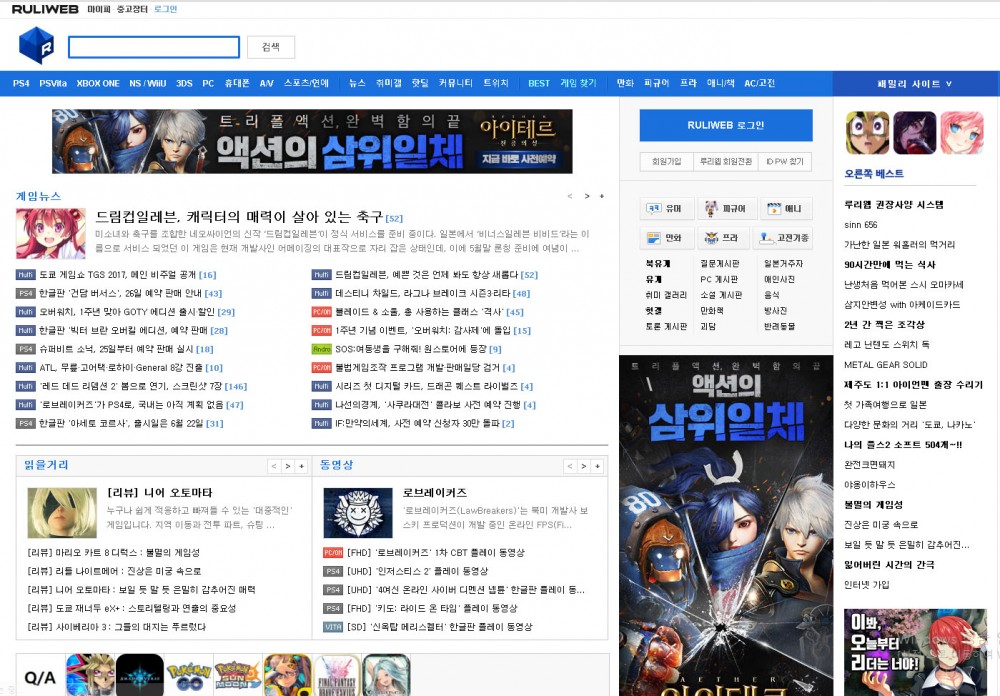Open 한글판 '건담 버서스' news item
The height and width of the screenshot is (696, 1000).
pos(121,293)
